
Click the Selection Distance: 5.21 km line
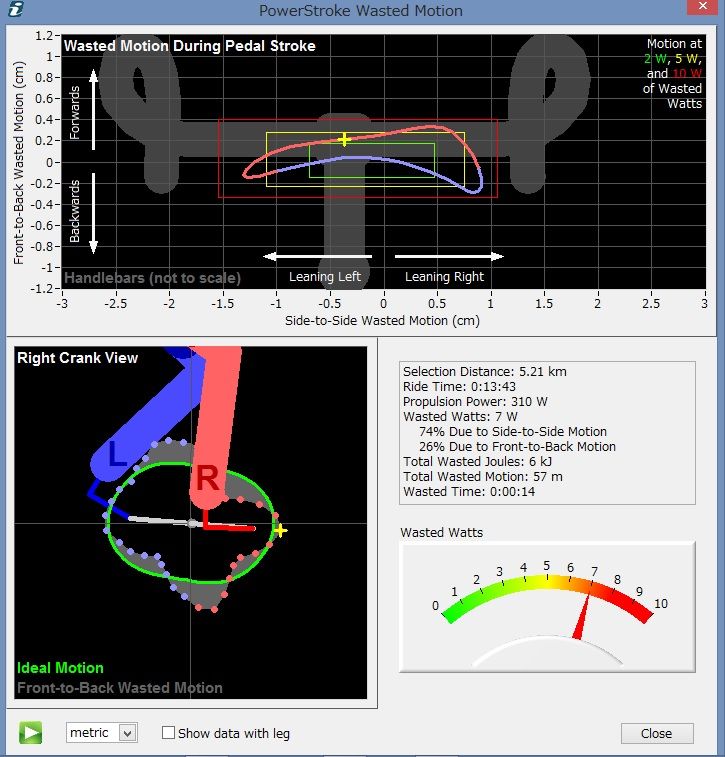tap(485, 371)
